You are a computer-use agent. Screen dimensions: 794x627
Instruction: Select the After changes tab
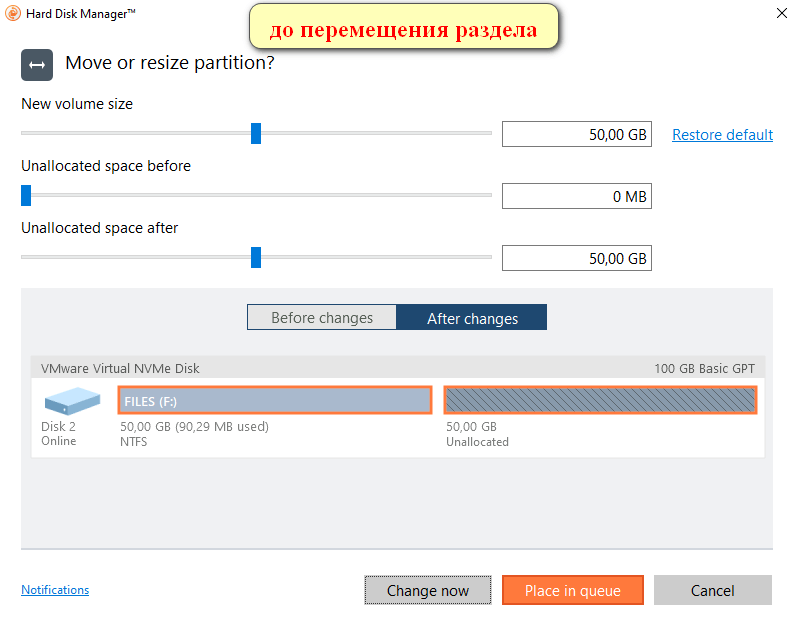click(472, 318)
